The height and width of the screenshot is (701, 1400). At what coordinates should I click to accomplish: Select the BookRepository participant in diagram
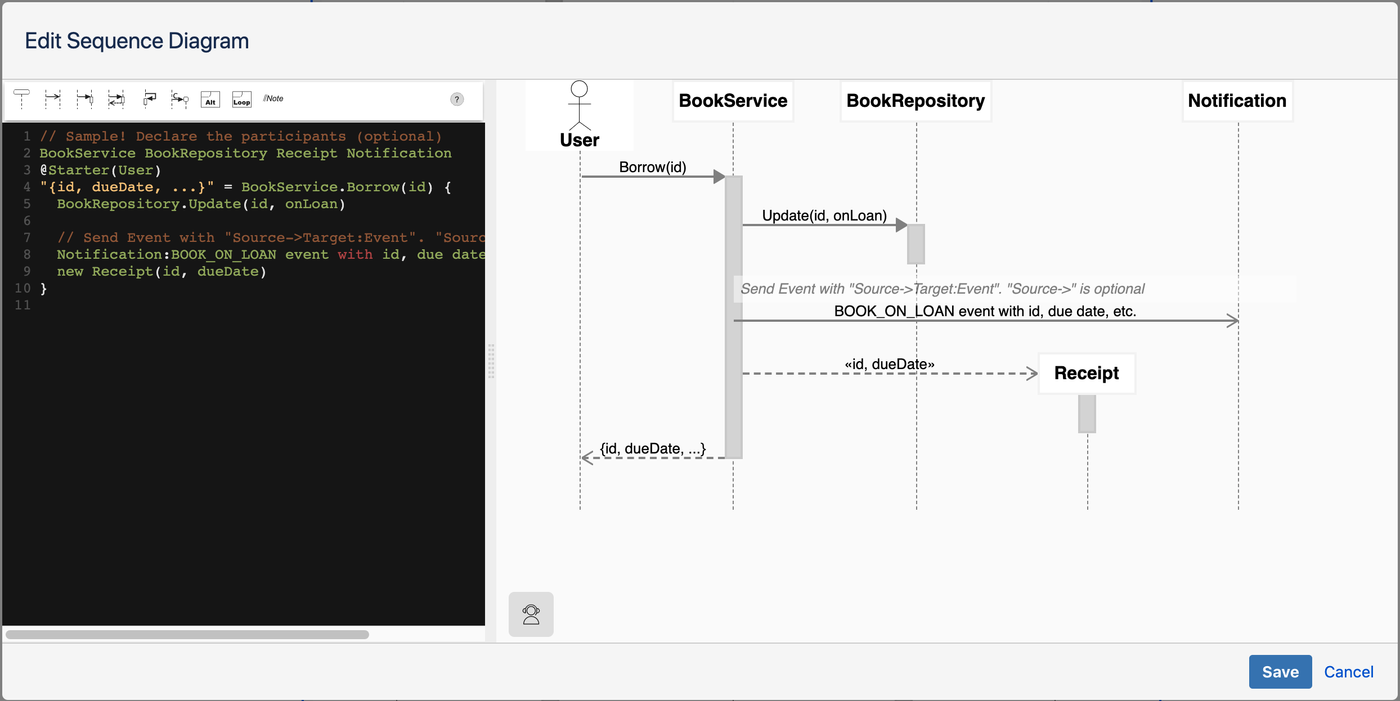[915, 101]
